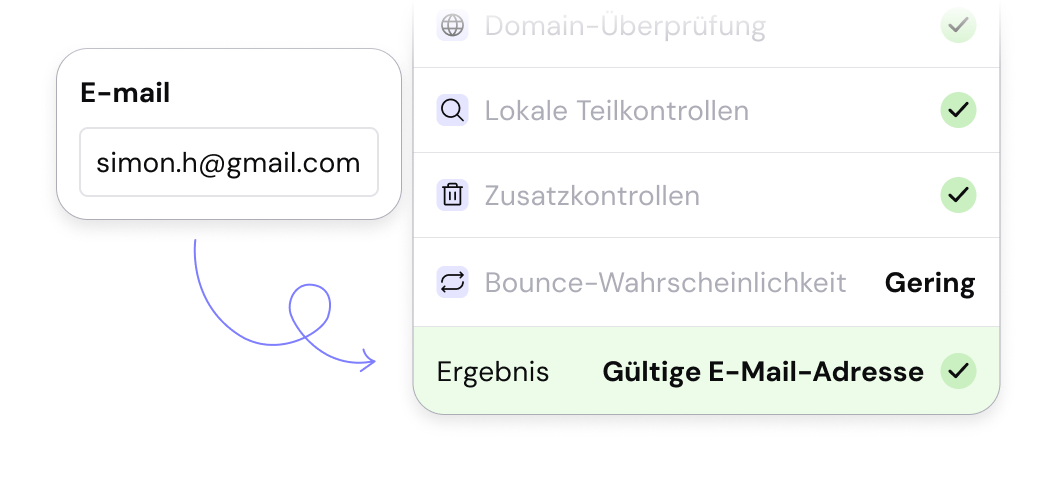The height and width of the screenshot is (480, 1056).
Task: Focus the email field containing simon.h@gmail.com
Action: [x=229, y=162]
